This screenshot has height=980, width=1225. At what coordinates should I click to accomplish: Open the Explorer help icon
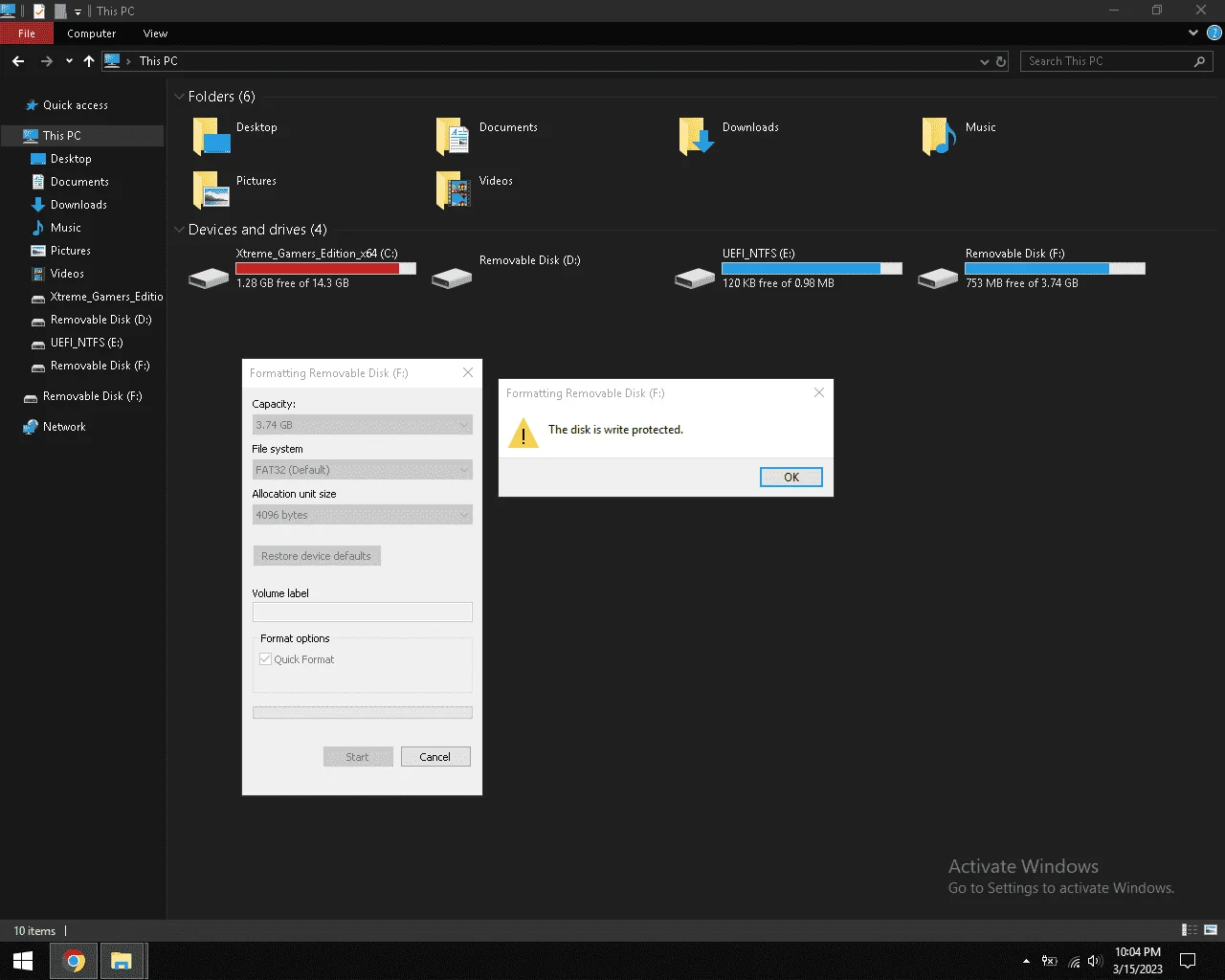tap(1214, 33)
